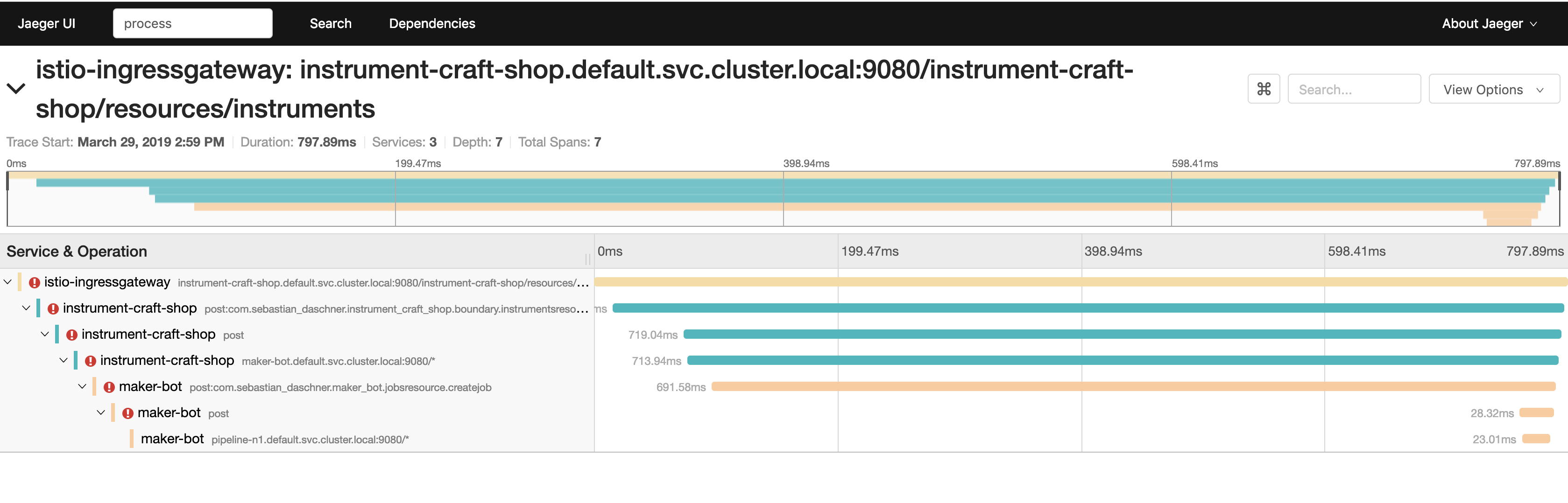Image resolution: width=1568 pixels, height=503 pixels.
Task: Click error icon on instrument-craft-shop maker-bot.default row
Action: point(91,361)
